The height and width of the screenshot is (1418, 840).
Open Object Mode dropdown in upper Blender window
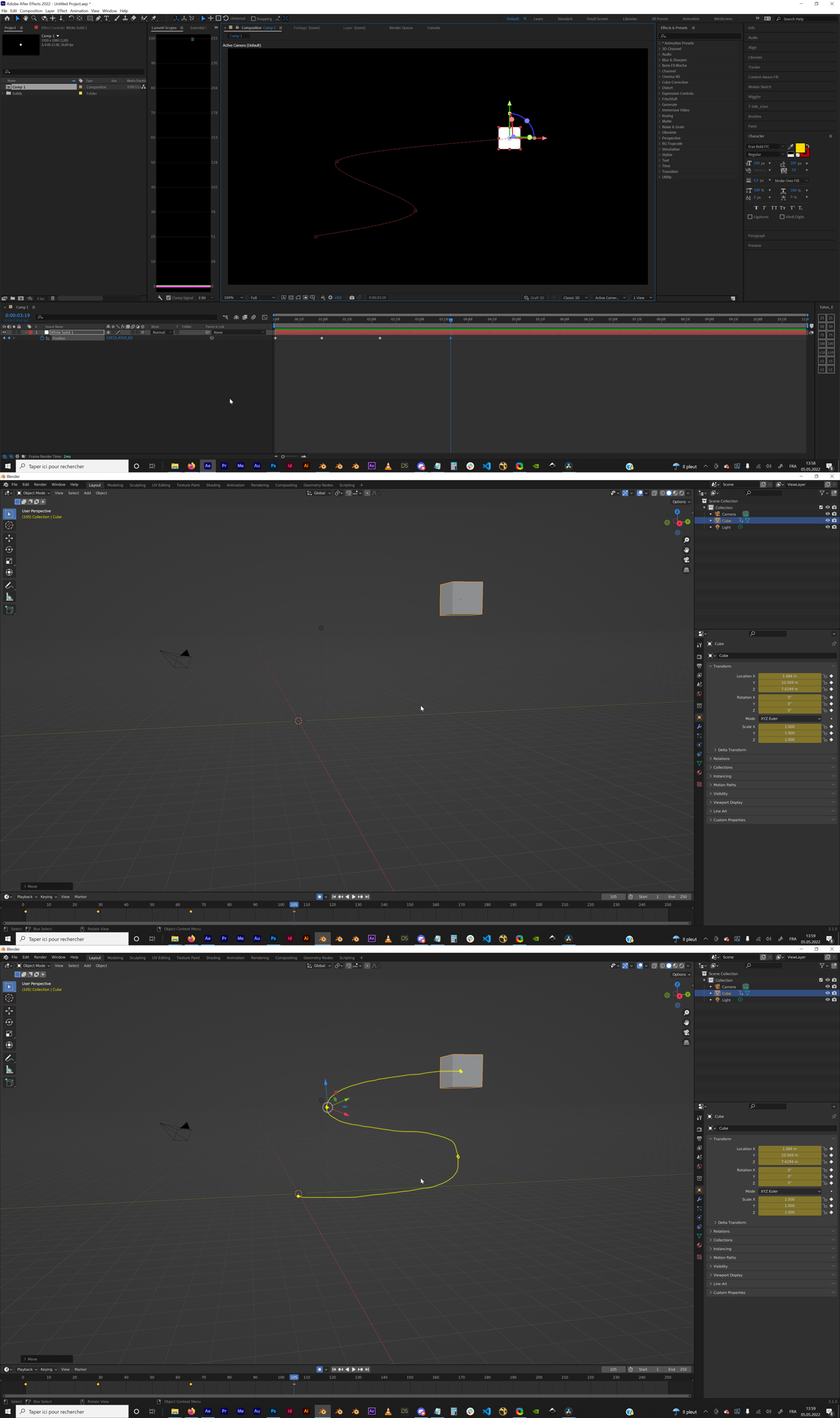point(32,493)
